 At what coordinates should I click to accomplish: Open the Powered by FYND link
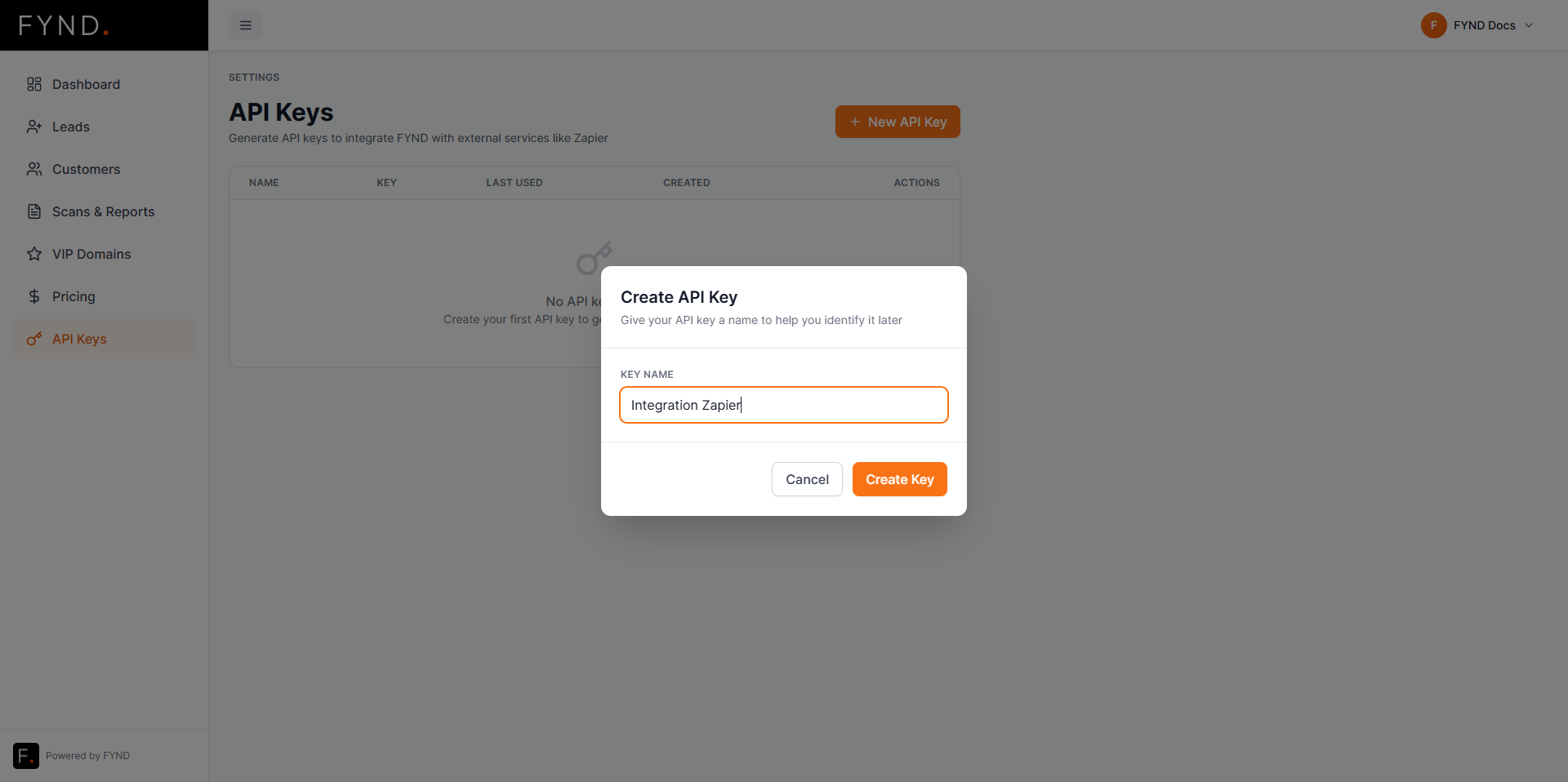pyautogui.click(x=87, y=756)
